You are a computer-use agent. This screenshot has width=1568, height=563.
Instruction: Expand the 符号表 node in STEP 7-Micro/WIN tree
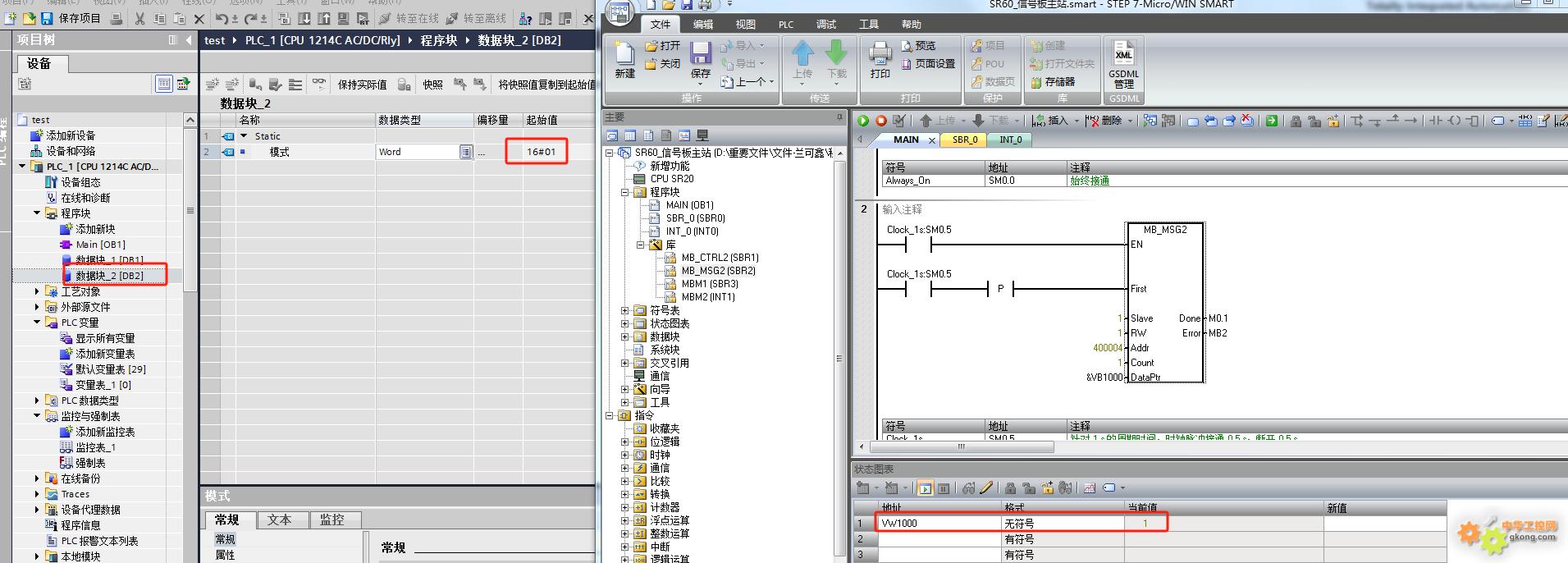pyautogui.click(x=625, y=310)
